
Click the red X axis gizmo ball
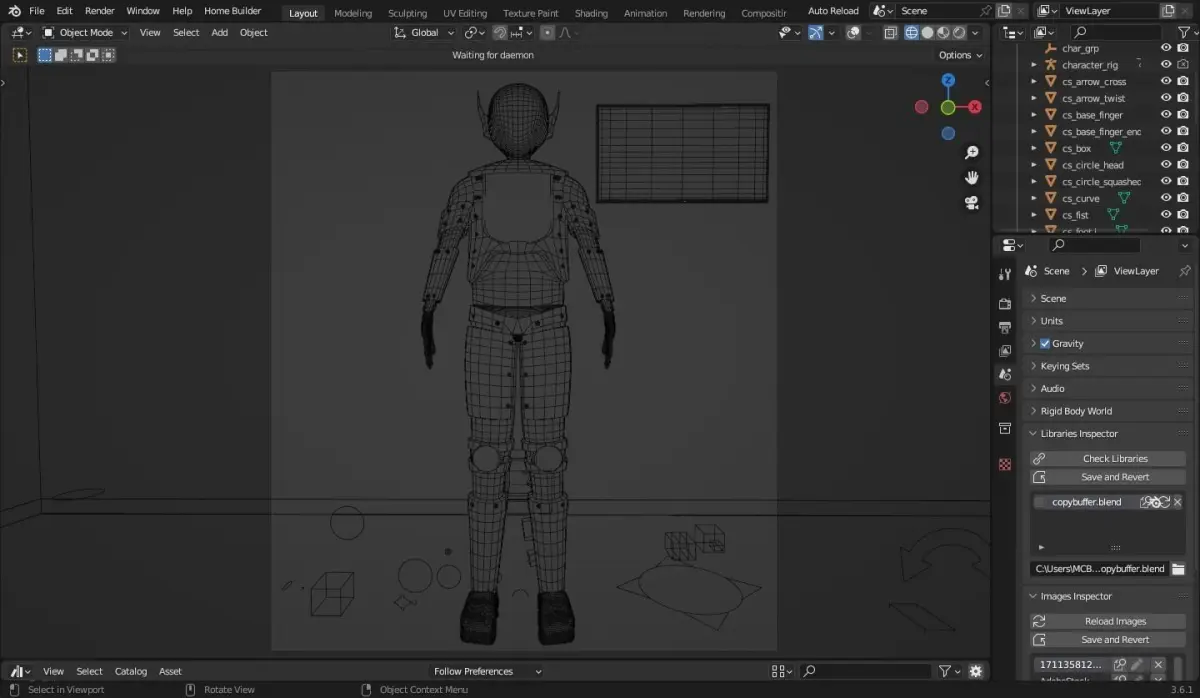[x=975, y=107]
